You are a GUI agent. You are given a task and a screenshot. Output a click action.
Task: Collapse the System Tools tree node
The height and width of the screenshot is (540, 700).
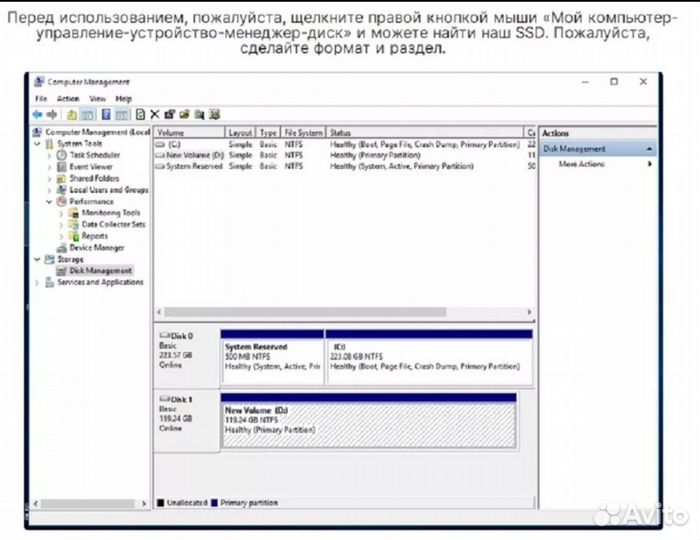click(38, 144)
